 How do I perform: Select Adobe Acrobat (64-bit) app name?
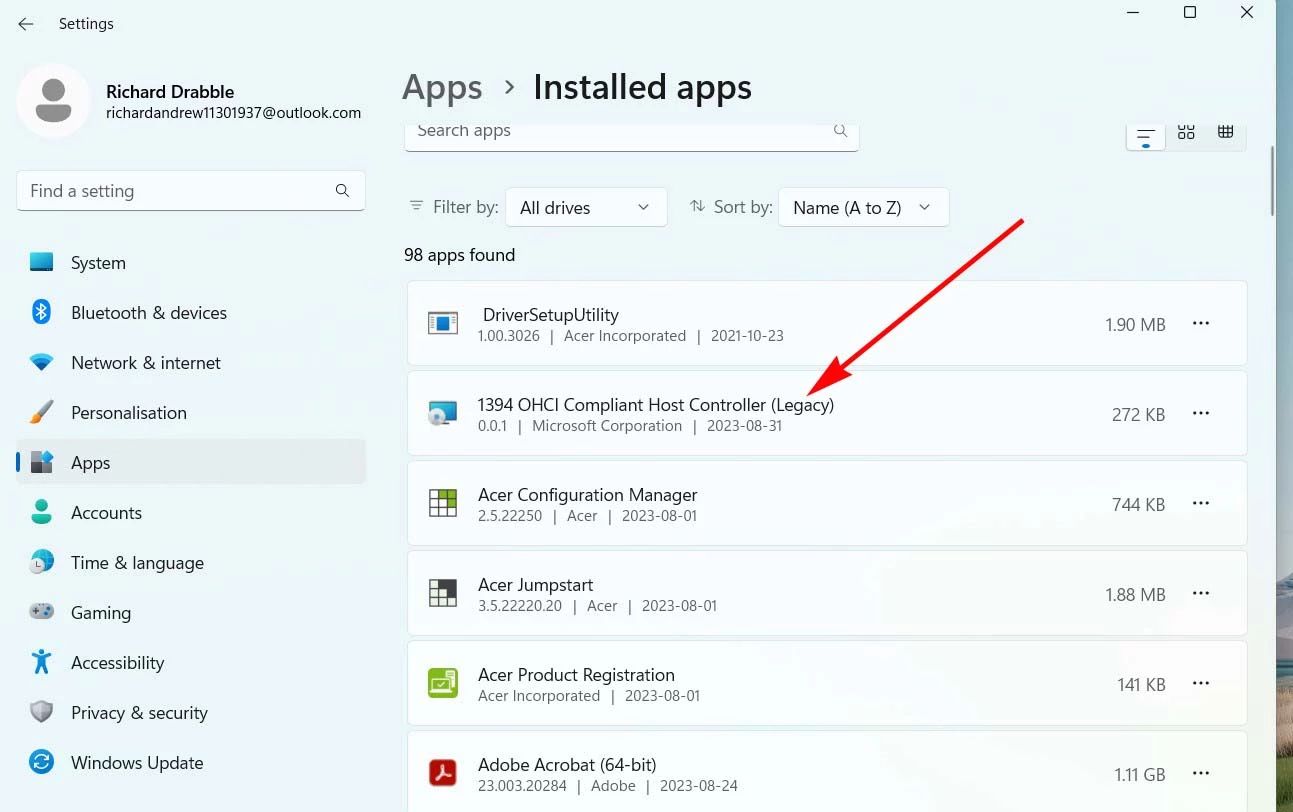tap(567, 765)
